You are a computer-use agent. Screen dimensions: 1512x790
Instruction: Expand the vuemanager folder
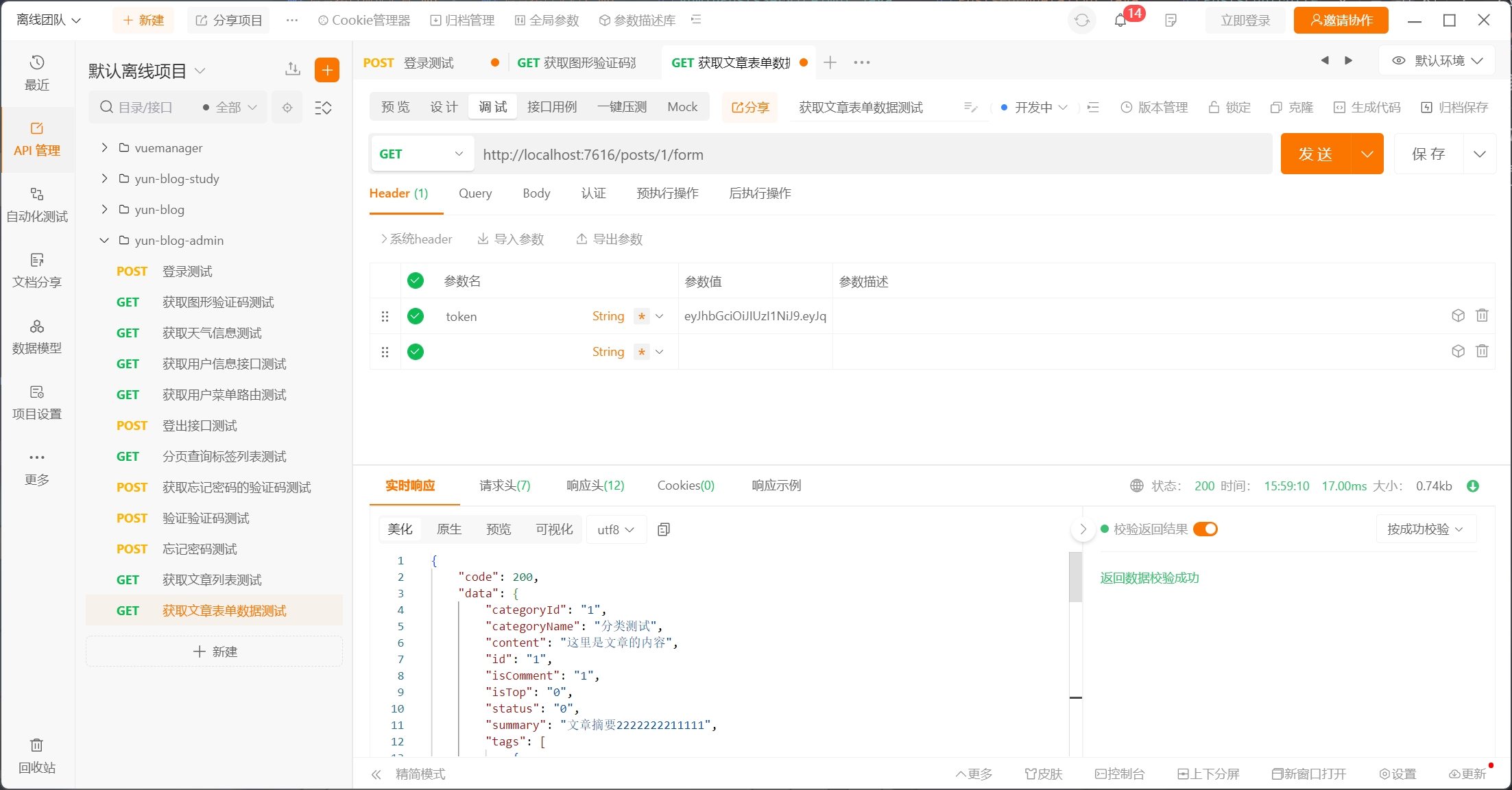(104, 147)
